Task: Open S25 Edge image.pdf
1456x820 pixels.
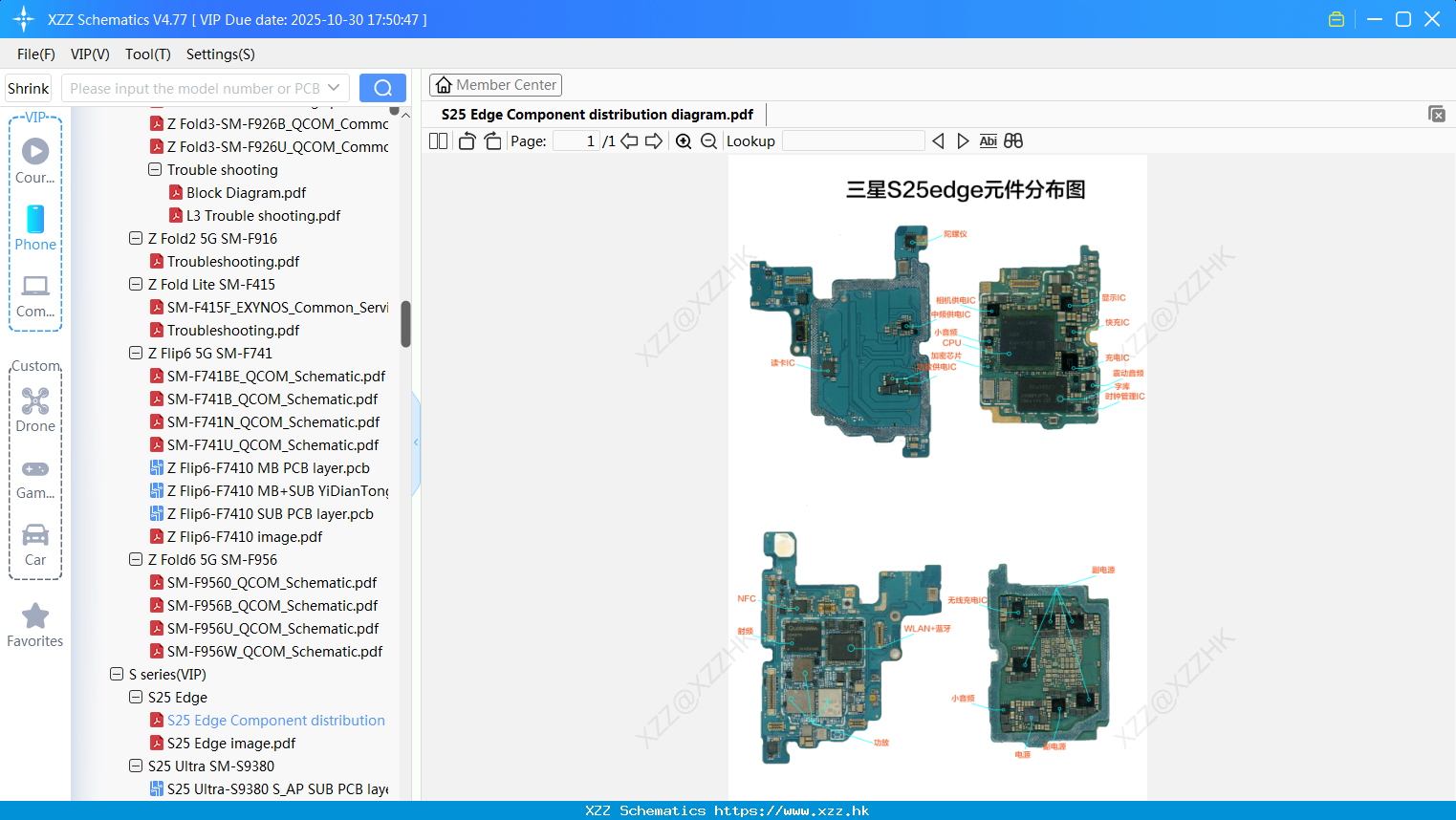Action: click(x=231, y=743)
